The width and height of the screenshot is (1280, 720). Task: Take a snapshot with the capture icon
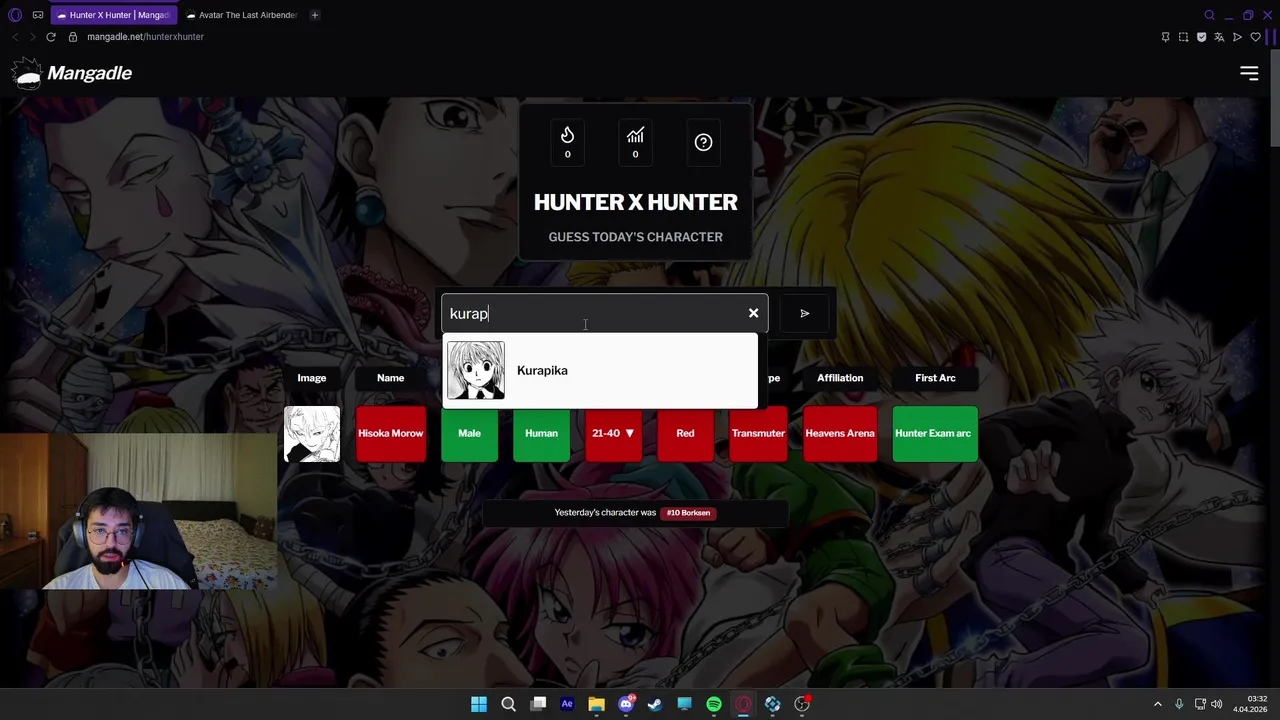click(x=1183, y=37)
